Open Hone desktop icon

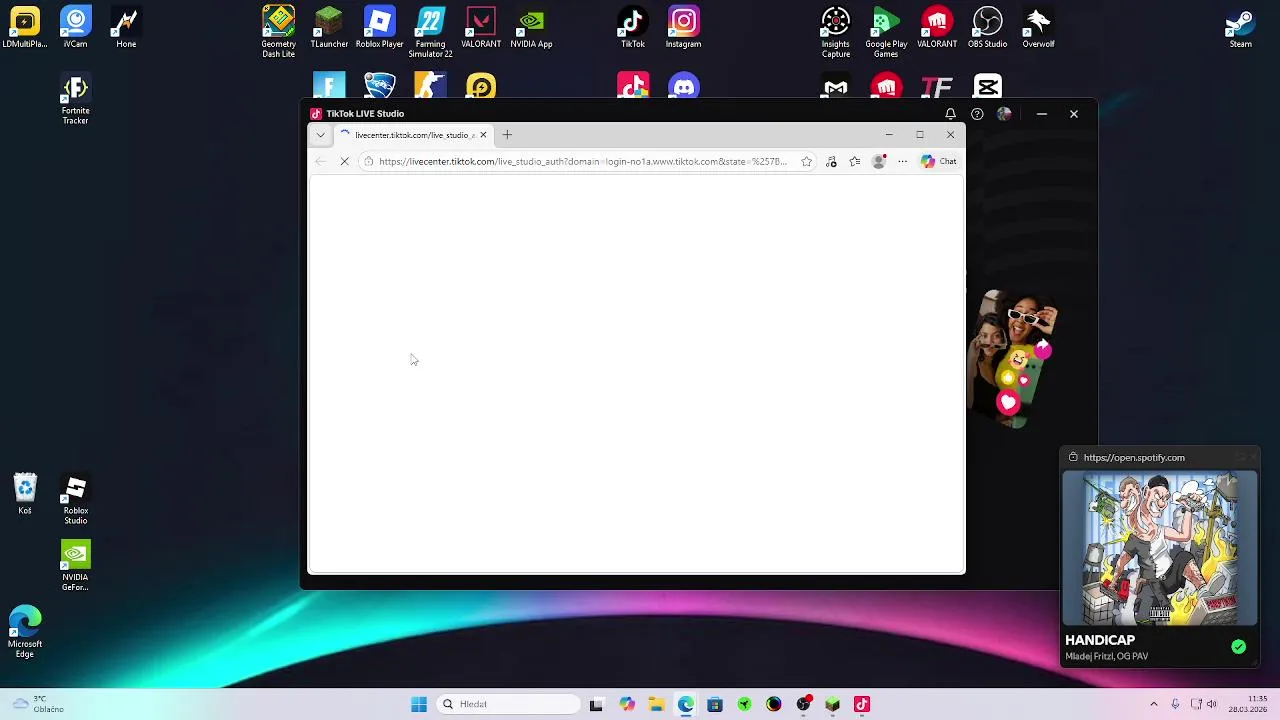point(126,28)
